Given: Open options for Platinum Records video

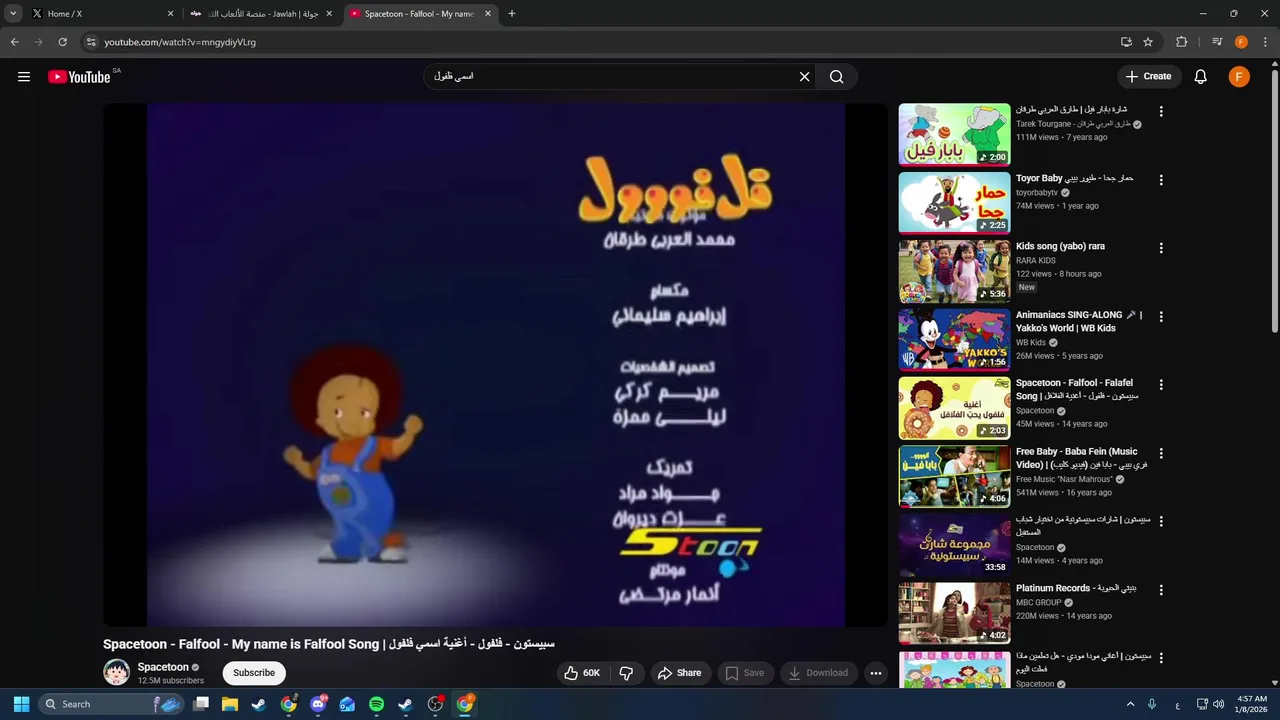Looking at the screenshot, I should click(1161, 590).
